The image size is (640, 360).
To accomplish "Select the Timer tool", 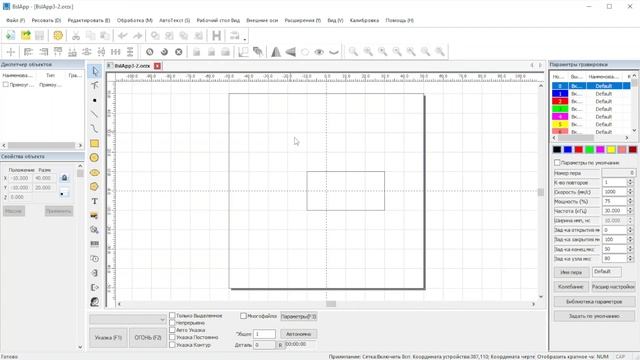I will pyautogui.click(x=94, y=259).
